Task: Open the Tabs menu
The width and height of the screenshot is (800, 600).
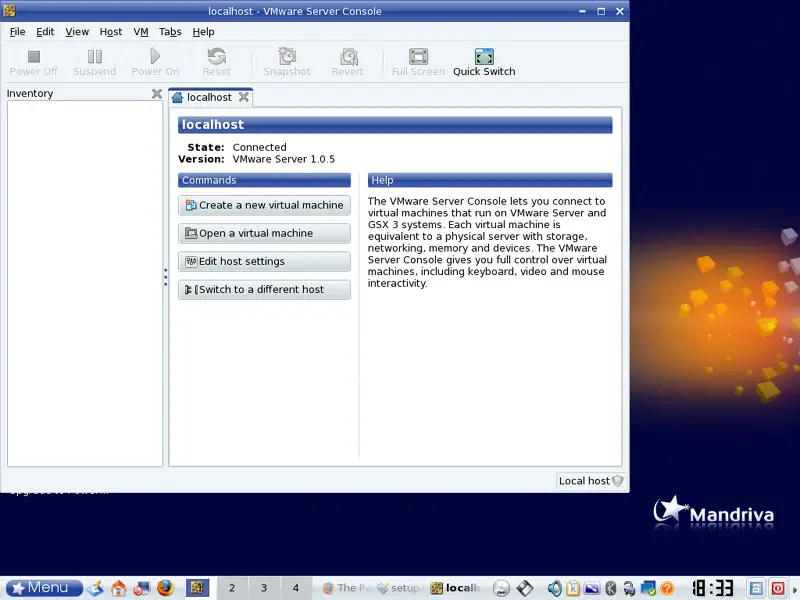Action: coord(170,32)
